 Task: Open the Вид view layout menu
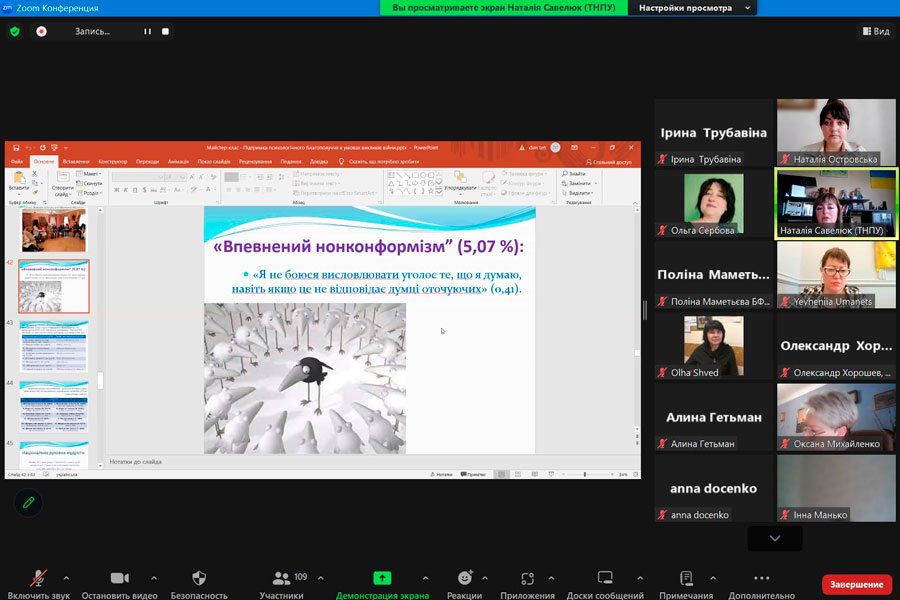(875, 31)
